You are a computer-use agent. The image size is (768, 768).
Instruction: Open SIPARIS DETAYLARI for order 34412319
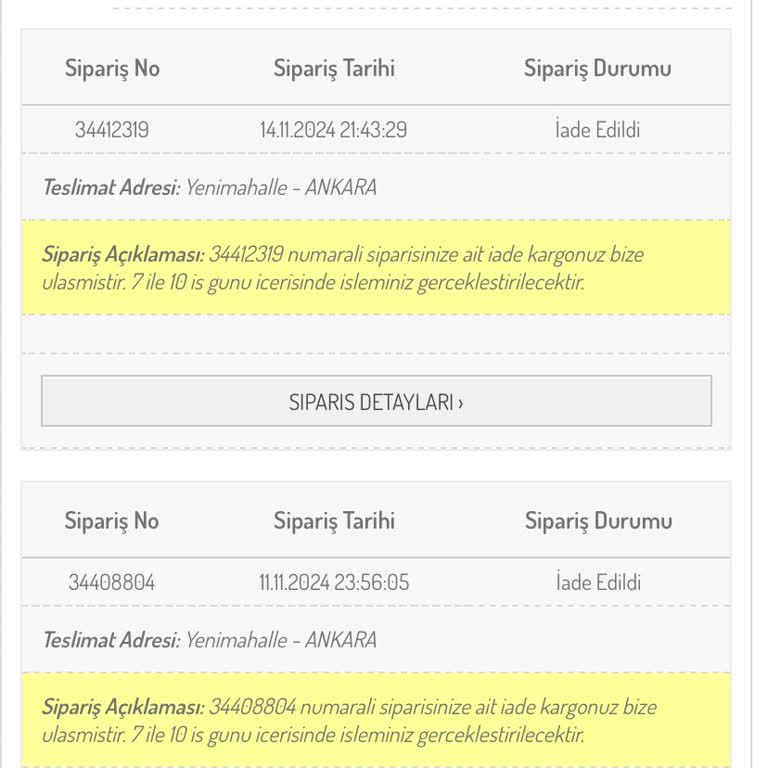pos(376,401)
